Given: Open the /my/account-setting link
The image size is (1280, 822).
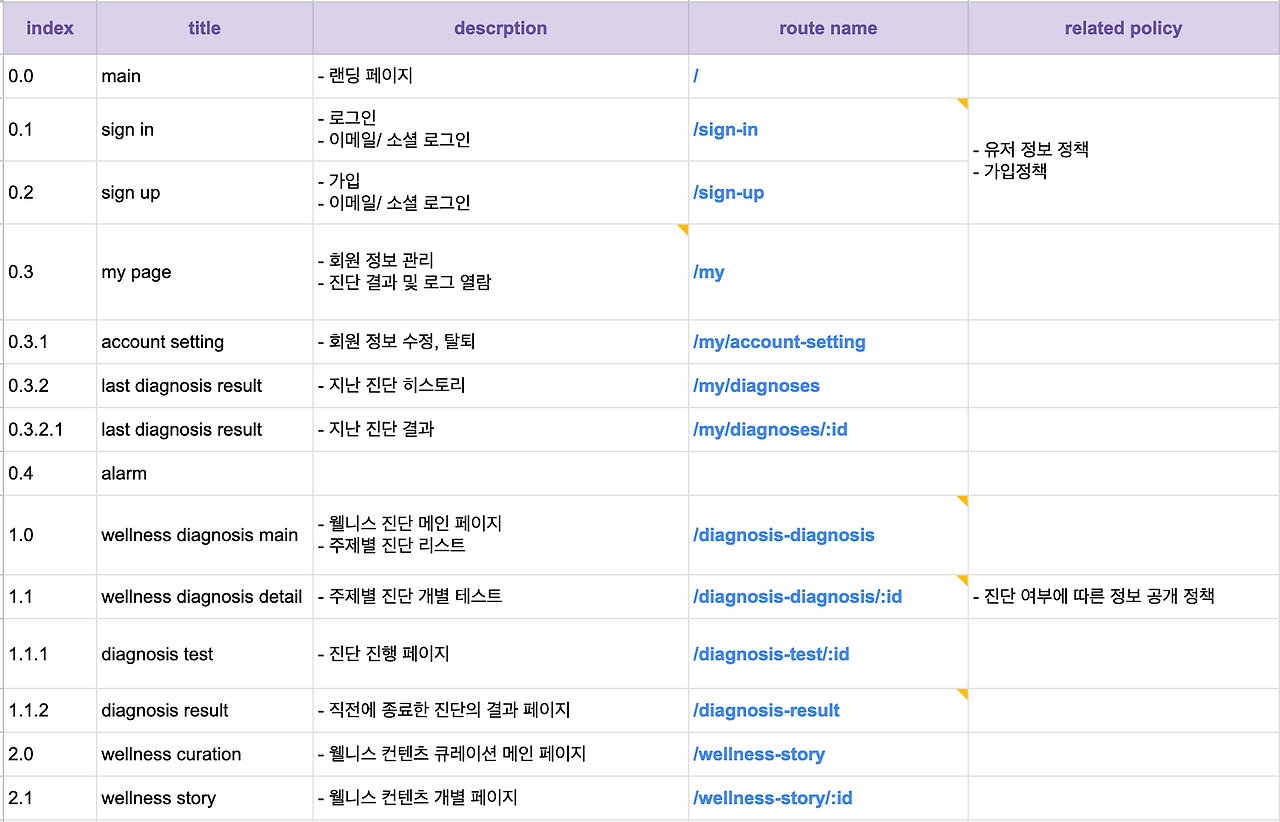Looking at the screenshot, I should pyautogui.click(x=779, y=342).
